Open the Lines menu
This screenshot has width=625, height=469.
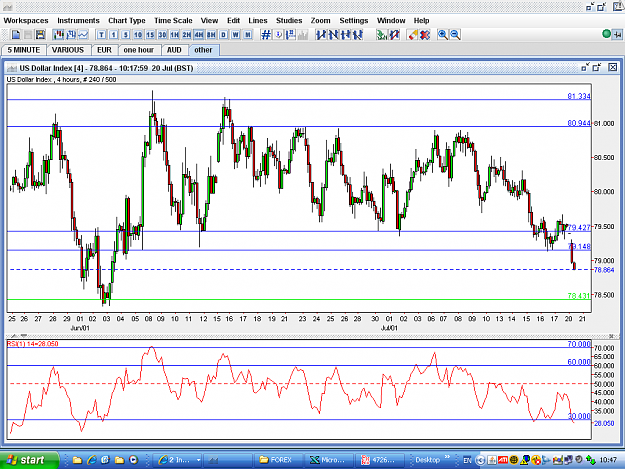258,20
